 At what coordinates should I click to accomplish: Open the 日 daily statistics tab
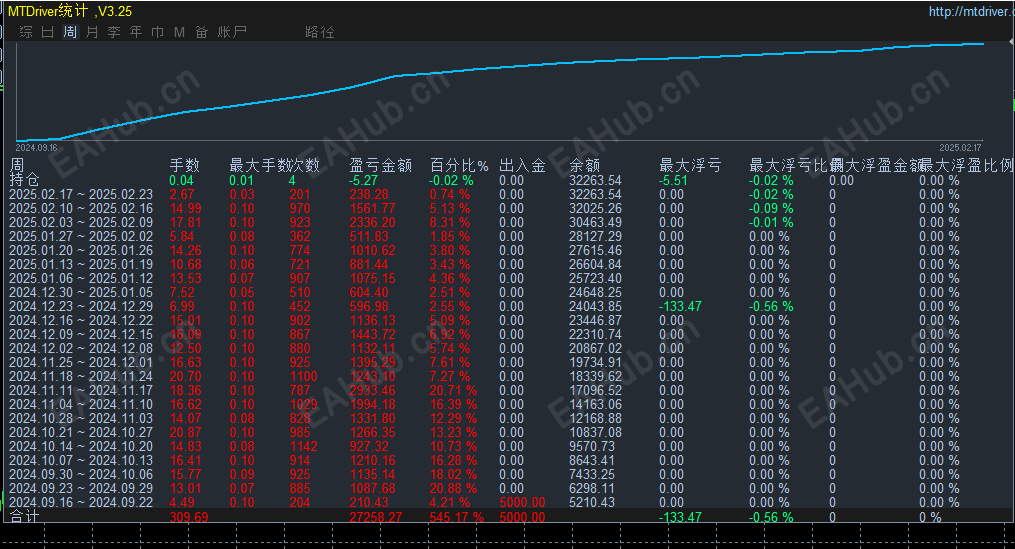(48, 32)
